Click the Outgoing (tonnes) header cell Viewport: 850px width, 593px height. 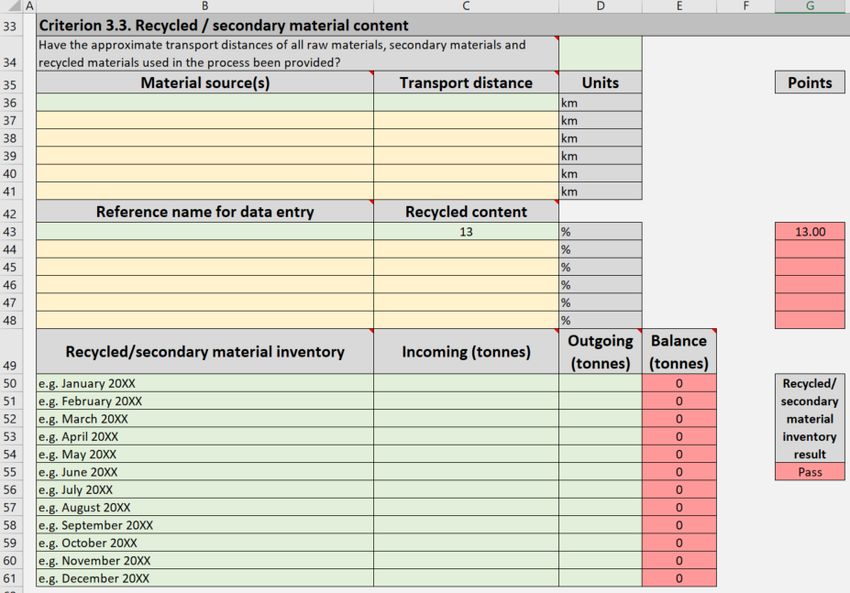[600, 351]
